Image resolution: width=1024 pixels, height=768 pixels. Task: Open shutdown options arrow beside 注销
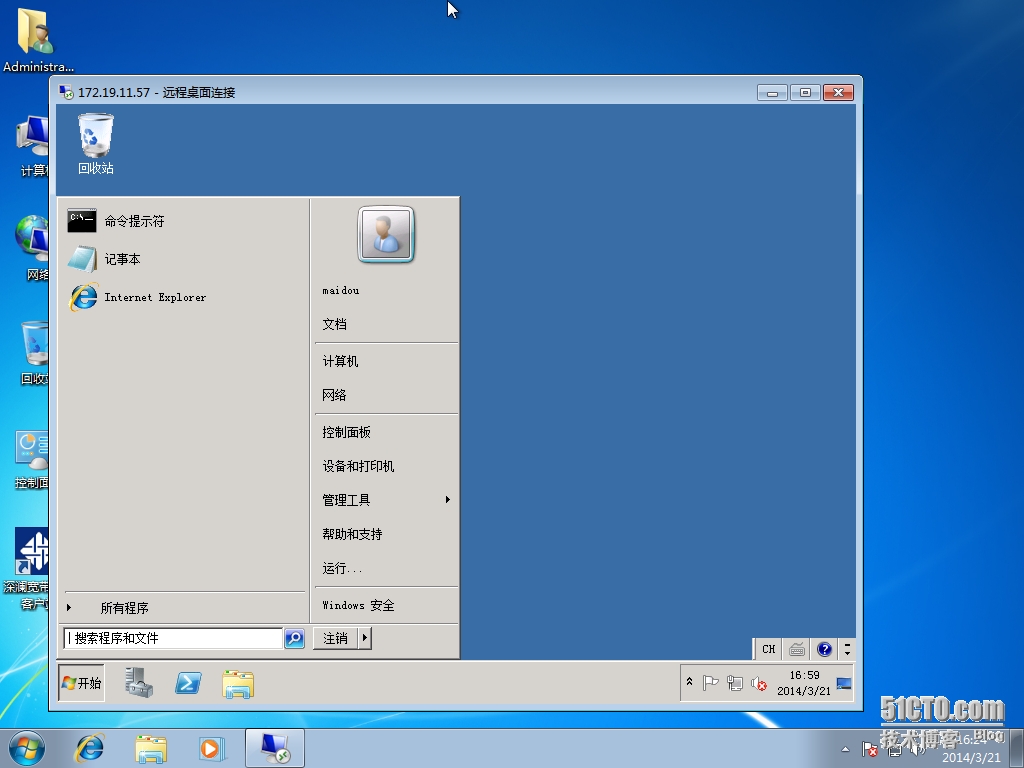[x=365, y=638]
